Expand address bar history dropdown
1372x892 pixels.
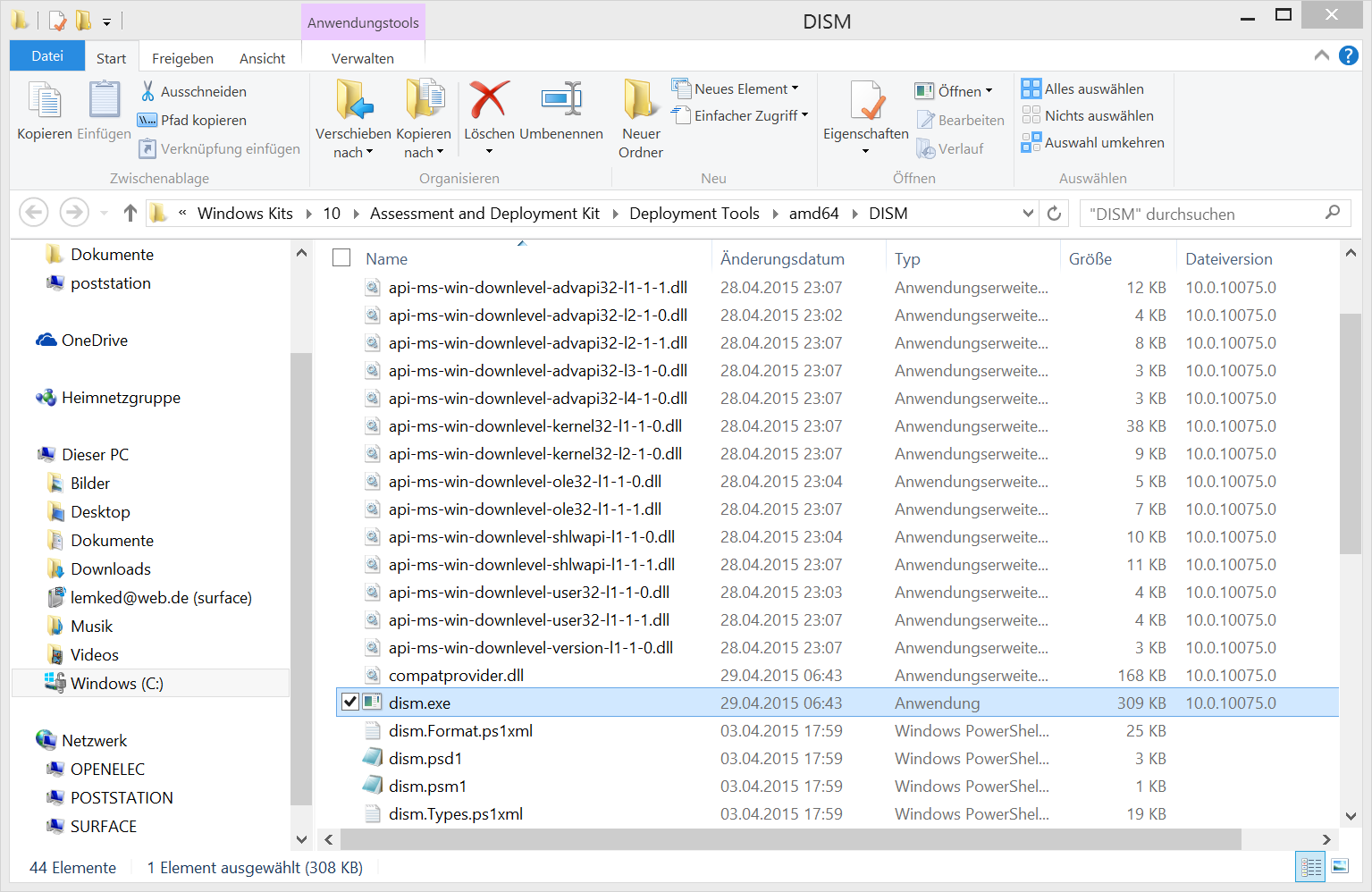tap(1028, 214)
